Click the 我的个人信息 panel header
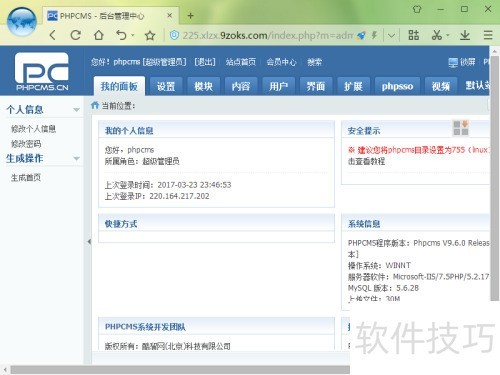The width and height of the screenshot is (500, 375). [216, 130]
